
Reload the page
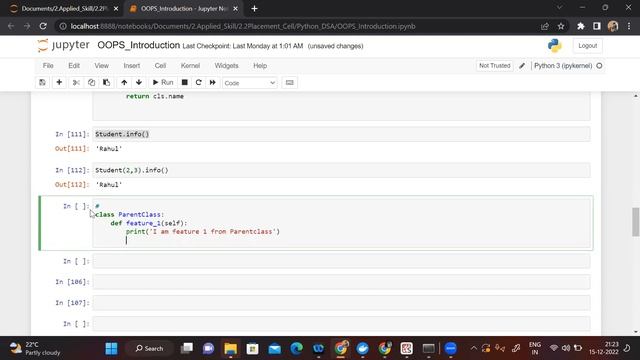43,26
